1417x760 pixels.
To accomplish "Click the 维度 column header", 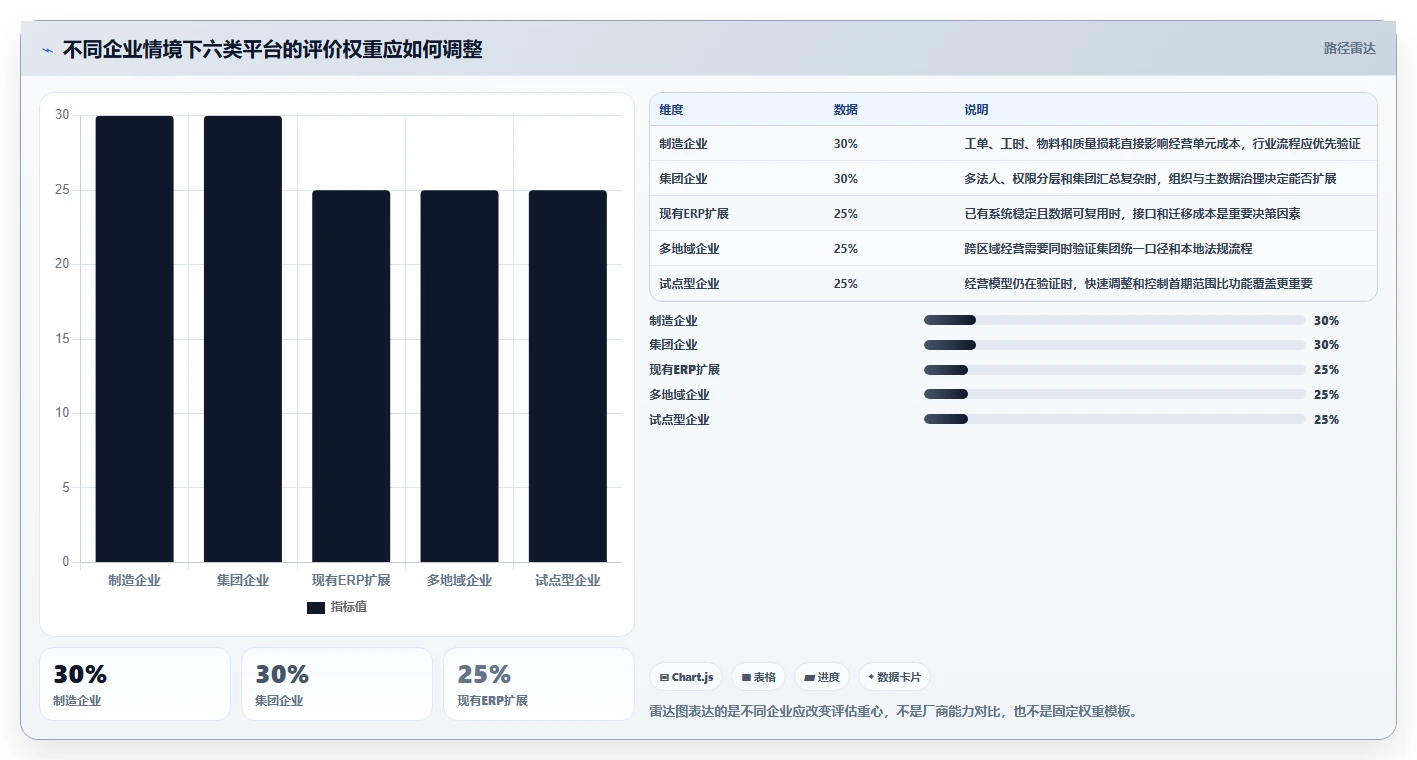I will pos(671,110).
